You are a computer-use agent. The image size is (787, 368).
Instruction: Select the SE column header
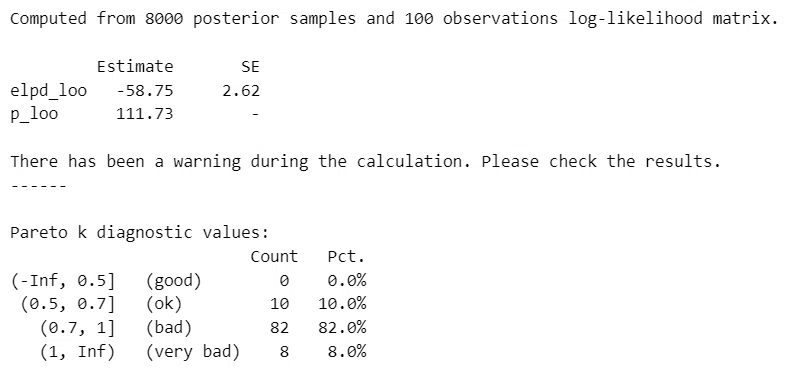pos(250,66)
